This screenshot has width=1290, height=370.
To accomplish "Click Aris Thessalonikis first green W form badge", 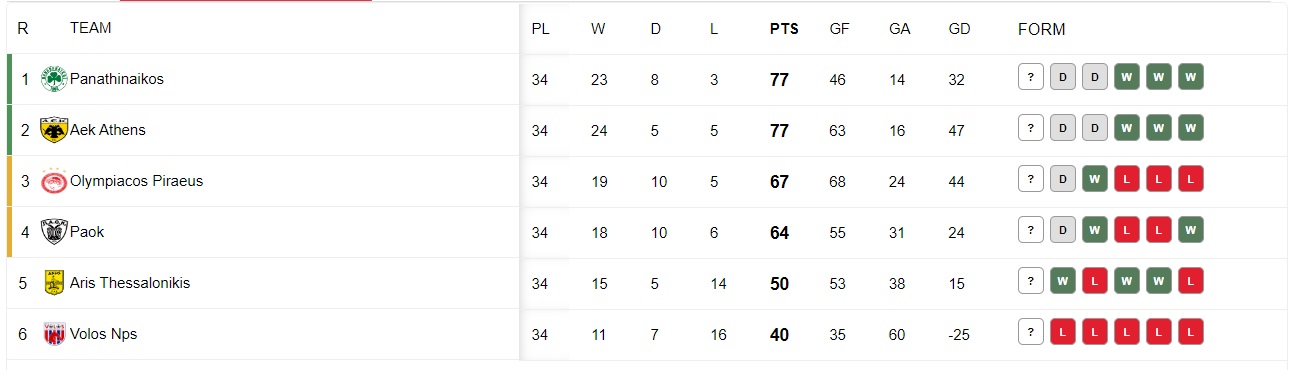I will (1063, 281).
